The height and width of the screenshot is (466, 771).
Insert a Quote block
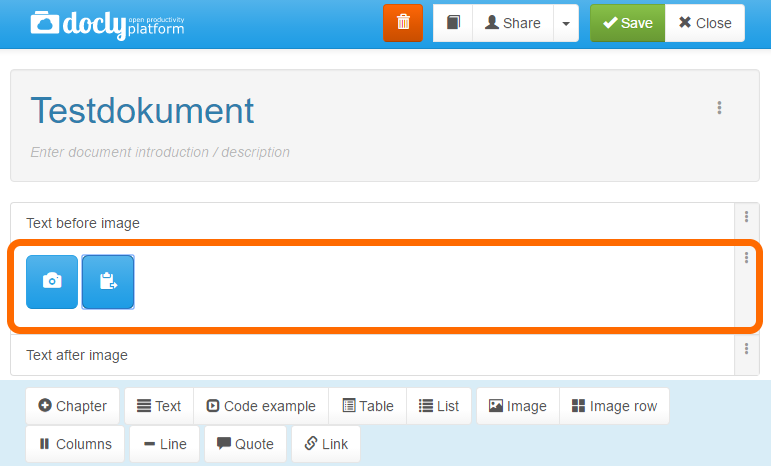245,444
